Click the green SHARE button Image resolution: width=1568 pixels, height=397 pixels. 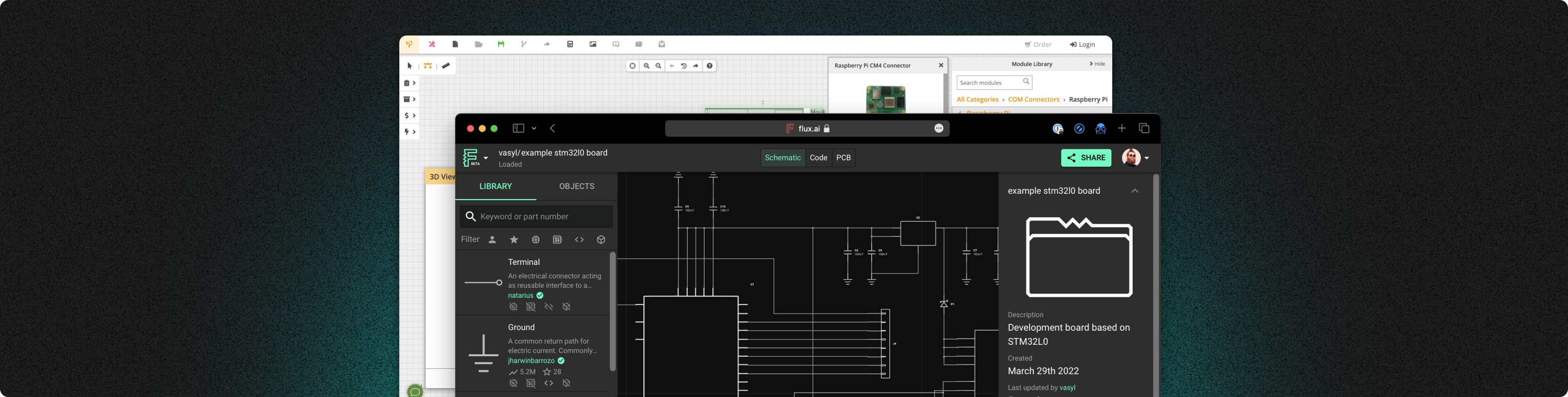1086,158
